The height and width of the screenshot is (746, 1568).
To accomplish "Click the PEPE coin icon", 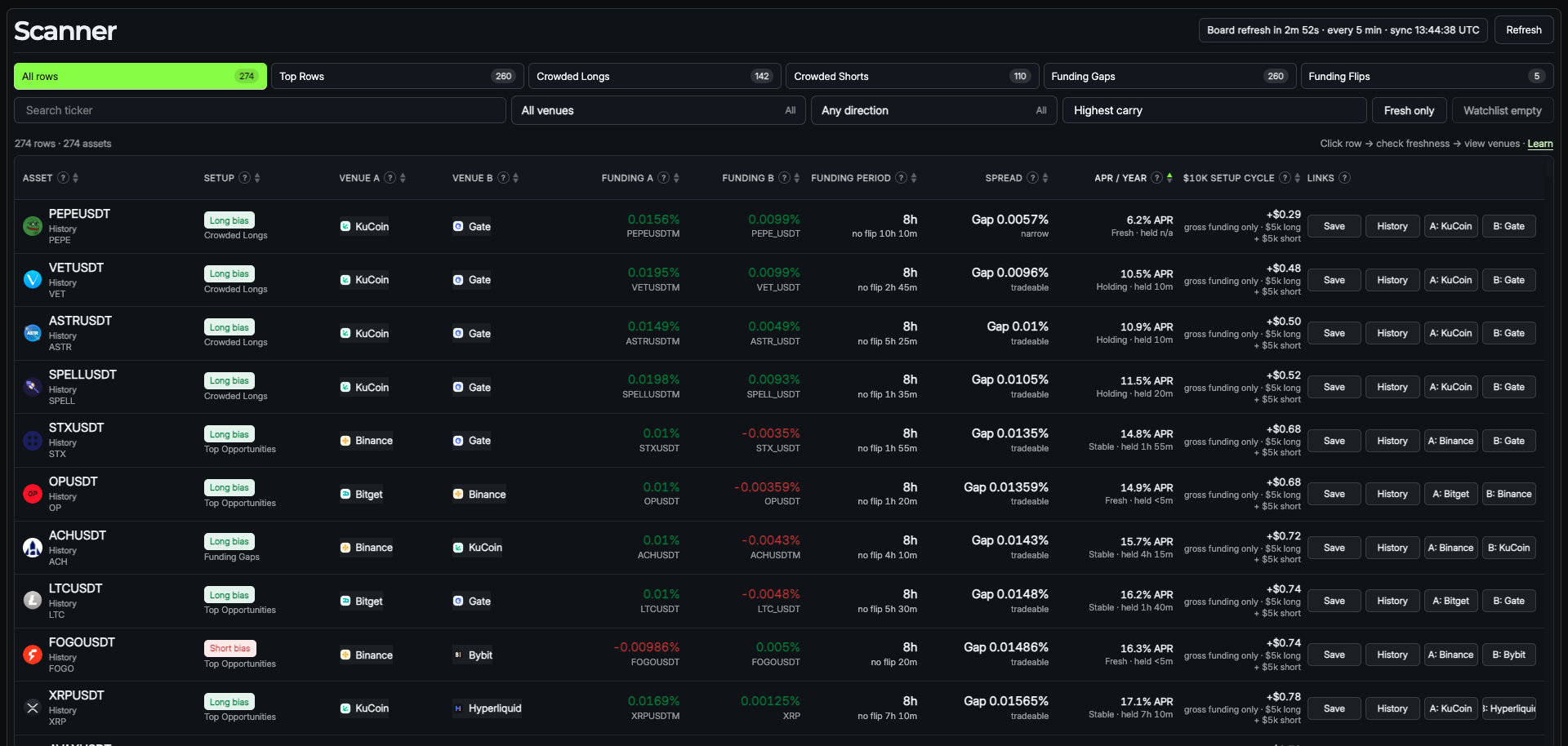I will tap(33, 226).
